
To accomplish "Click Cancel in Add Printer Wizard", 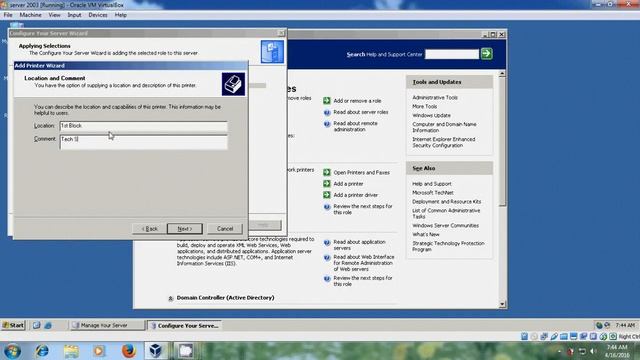I will (x=225, y=229).
